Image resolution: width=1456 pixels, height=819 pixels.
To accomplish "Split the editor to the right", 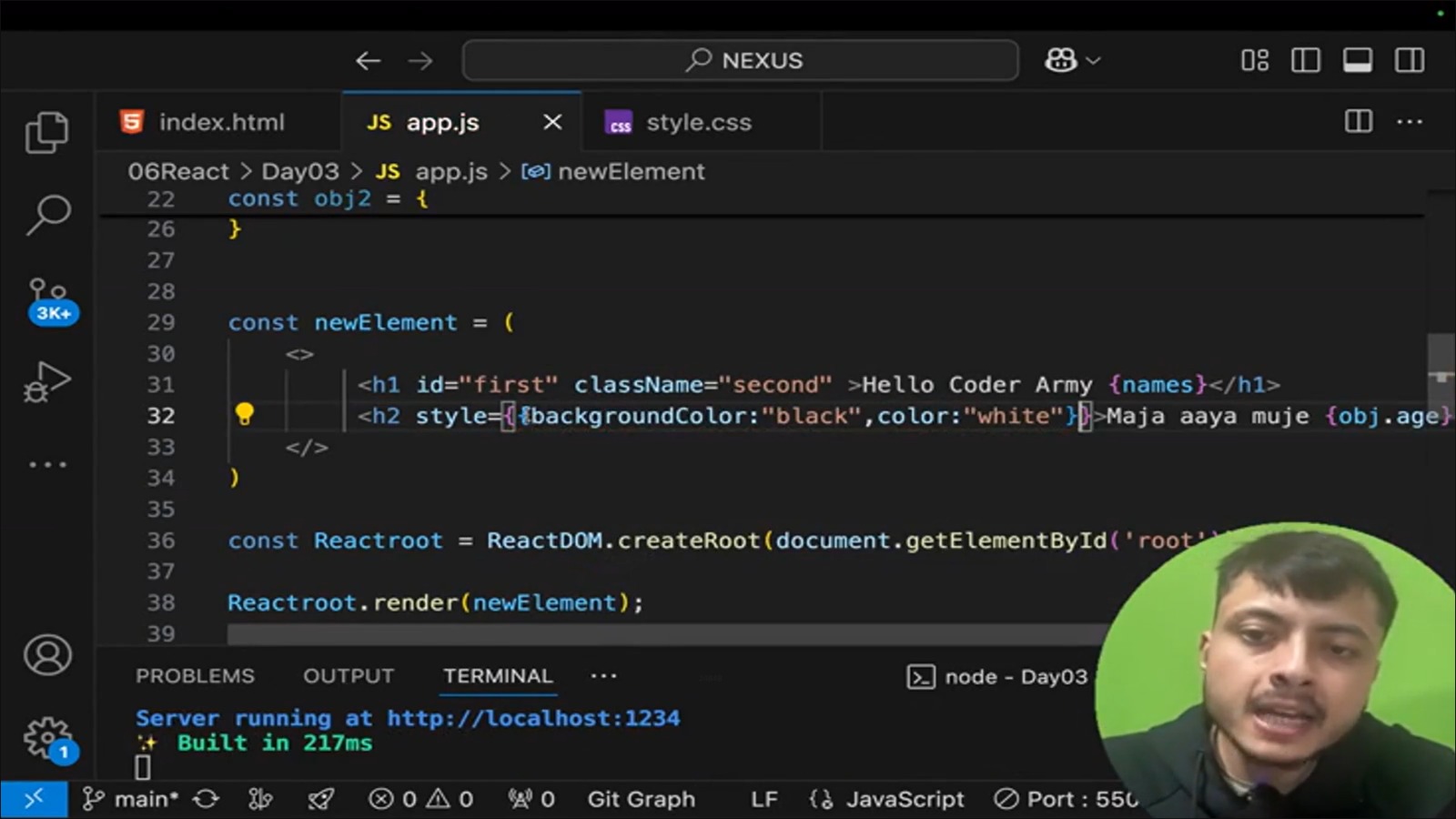I will 1358,122.
